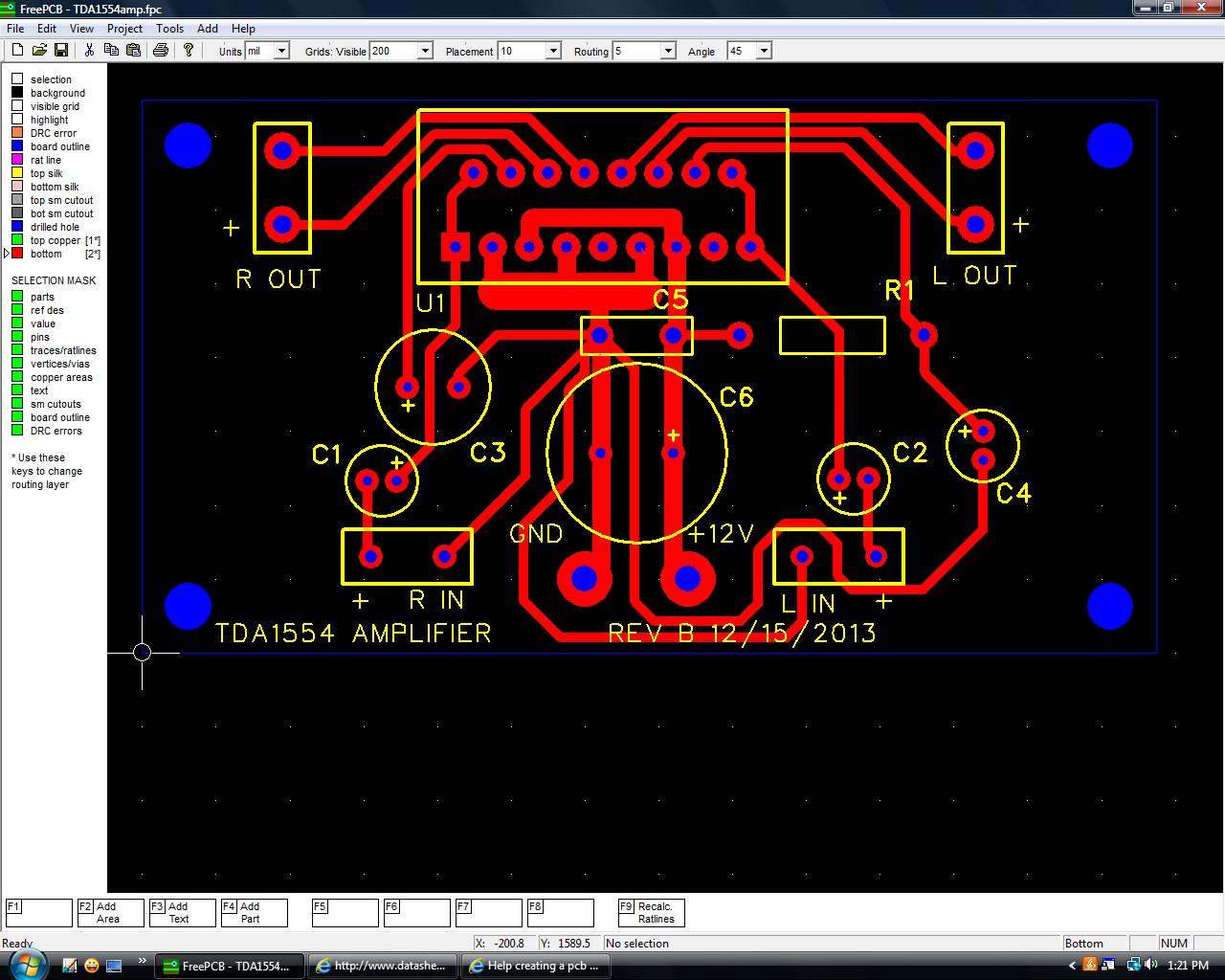Viewport: 1225px width, 980px height.
Task: Click the bottom layer red color swatch
Action: (x=17, y=254)
